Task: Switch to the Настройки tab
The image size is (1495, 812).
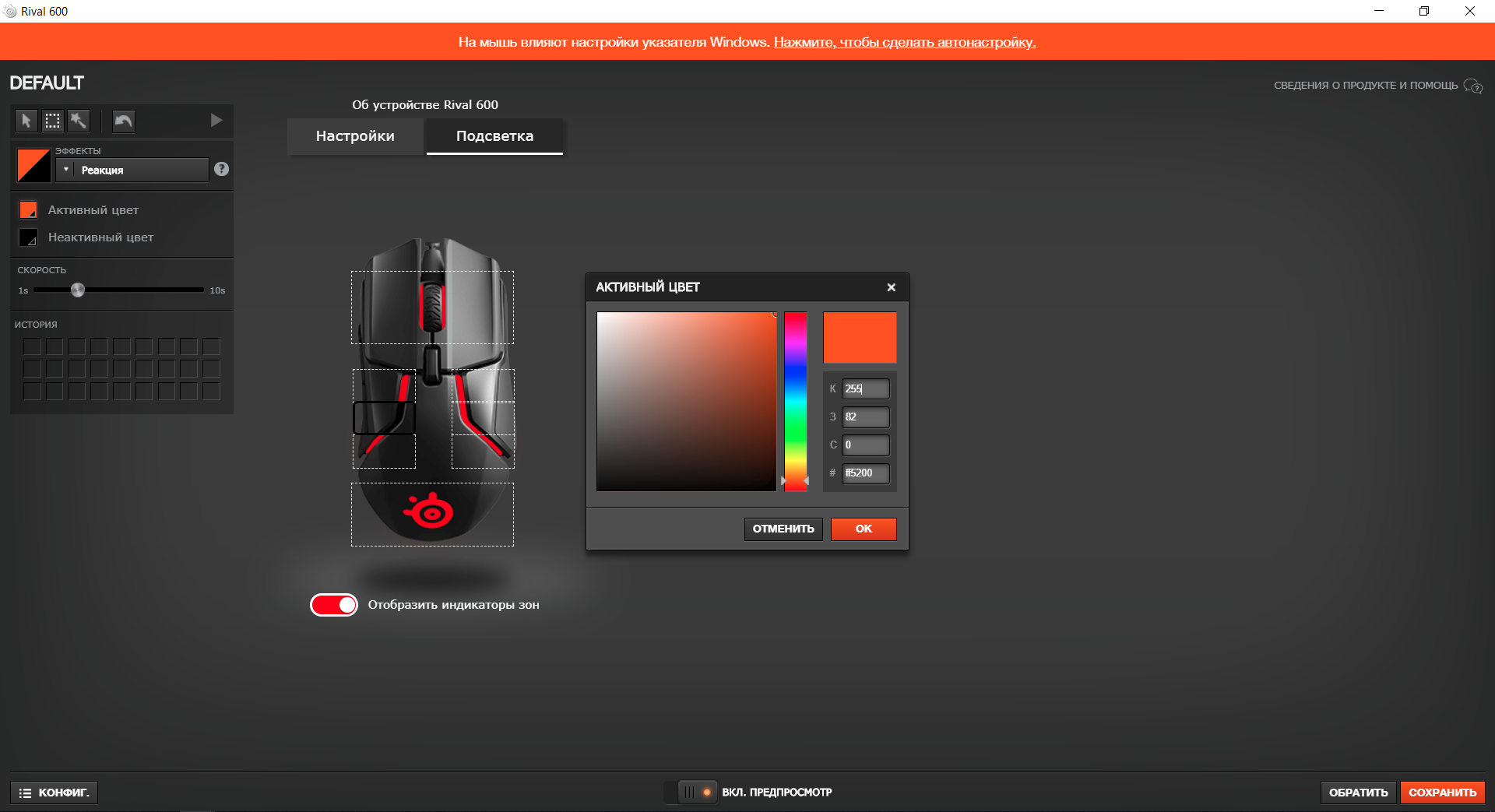Action: pos(355,136)
